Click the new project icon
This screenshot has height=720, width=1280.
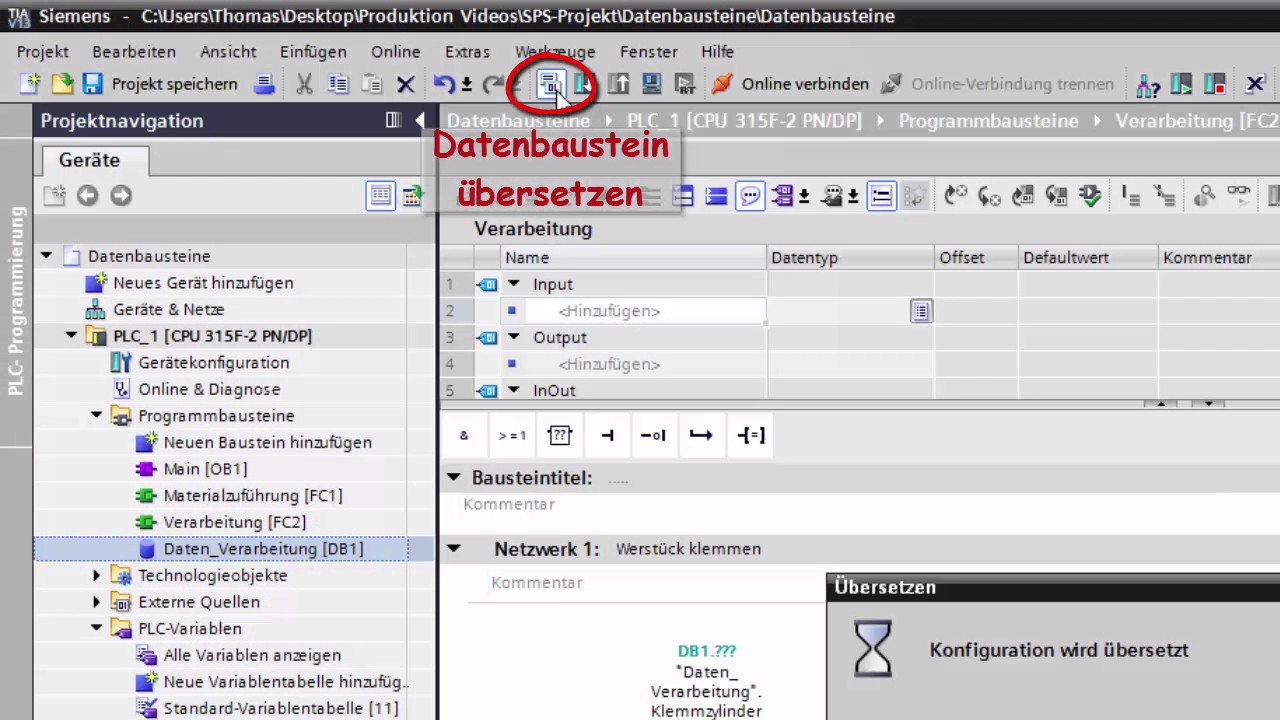[x=31, y=84]
